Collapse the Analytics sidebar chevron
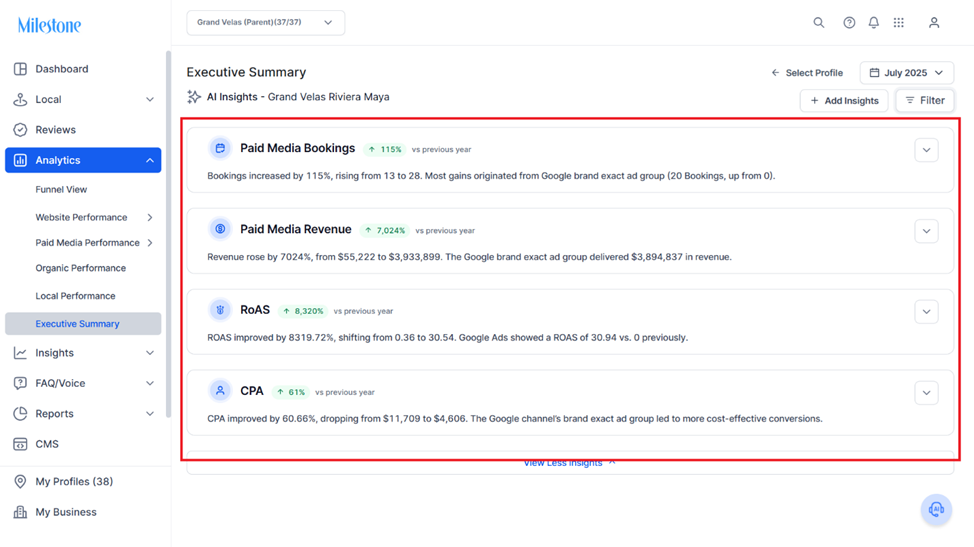974x547 pixels. [150, 160]
